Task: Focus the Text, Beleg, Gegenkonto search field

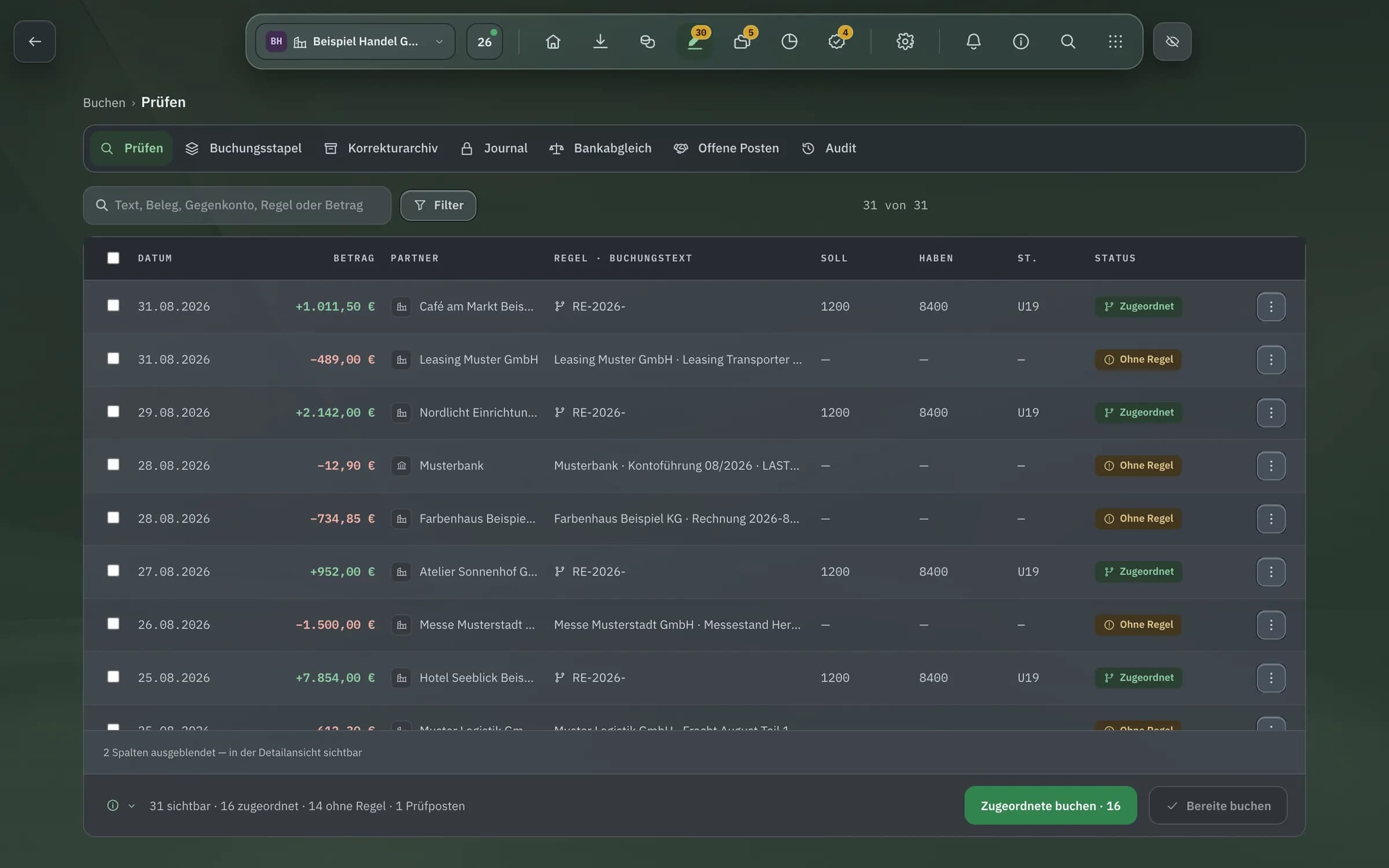Action: tap(237, 205)
